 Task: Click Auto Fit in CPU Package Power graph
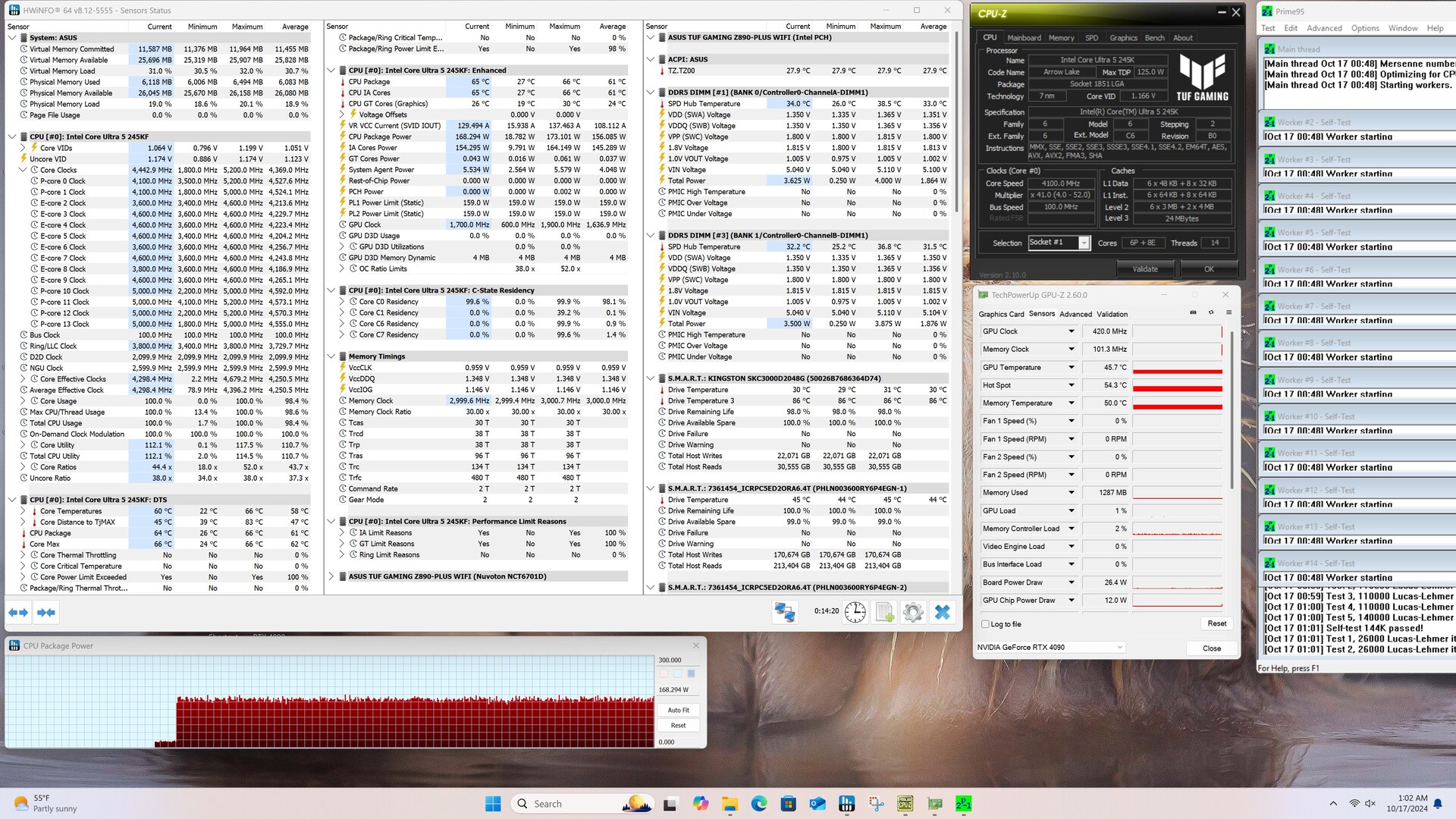[x=678, y=711]
